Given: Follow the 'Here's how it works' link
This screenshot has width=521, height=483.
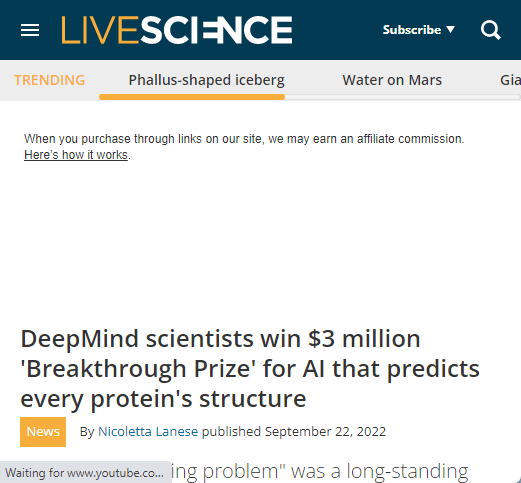Looking at the screenshot, I should click(x=76, y=155).
